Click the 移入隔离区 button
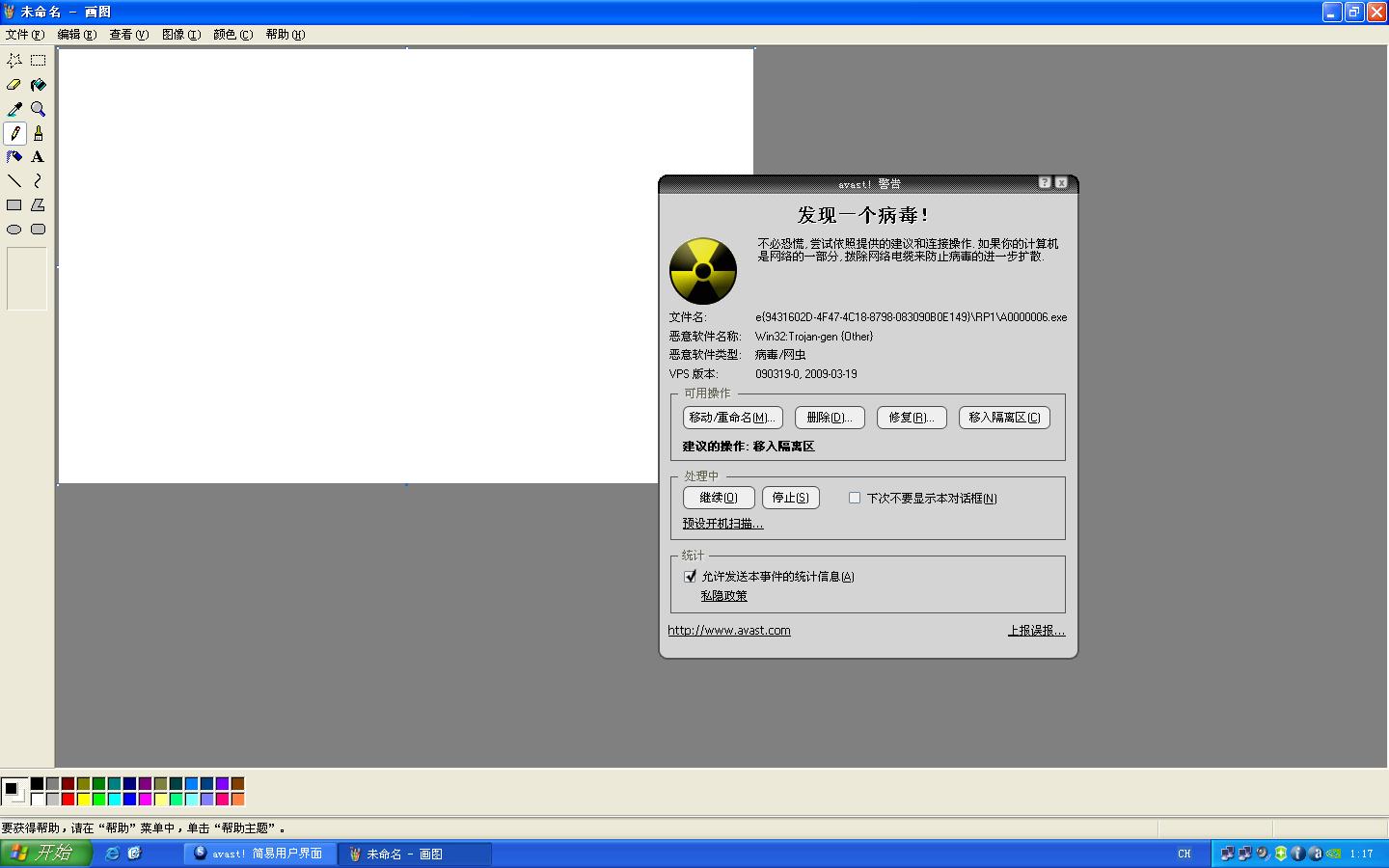The image size is (1389, 868). (x=1004, y=418)
